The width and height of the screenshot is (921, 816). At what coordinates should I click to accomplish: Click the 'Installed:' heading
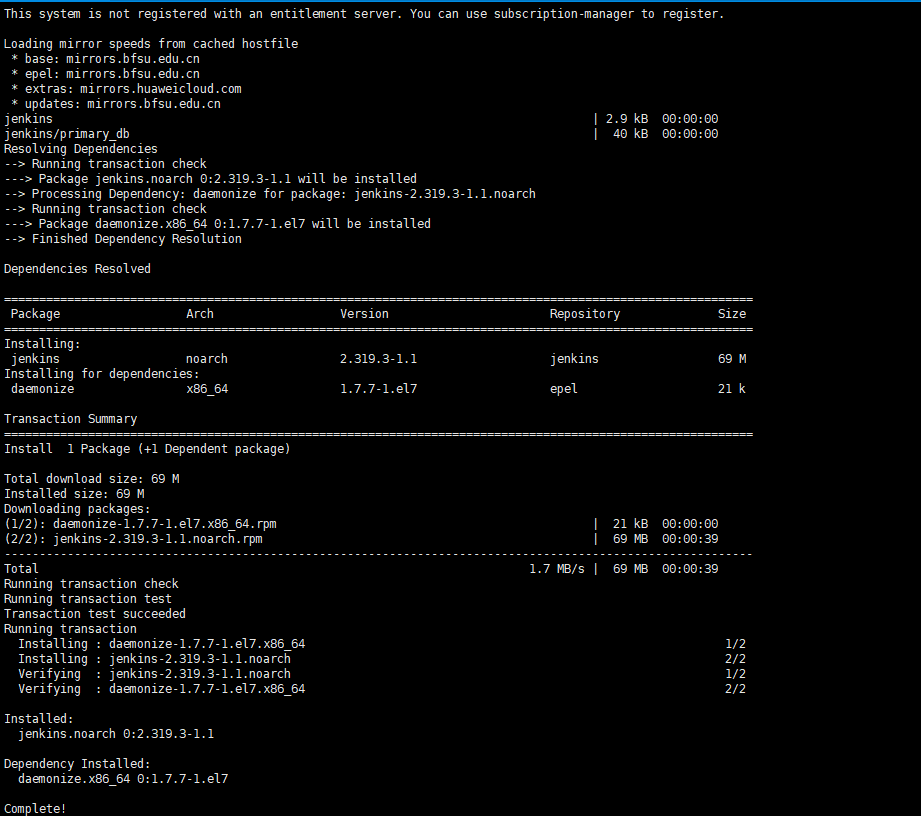(x=39, y=719)
